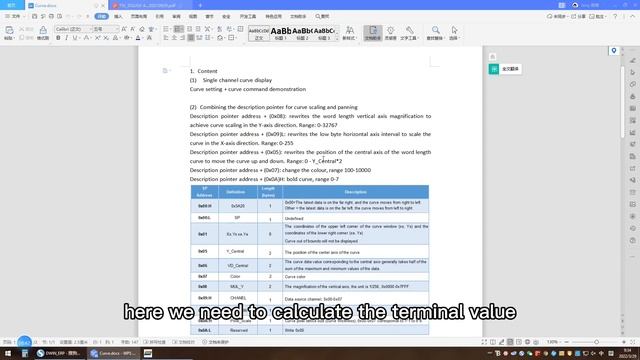Align paragraph to the left
Screen dimensions: 640x360
click(166, 38)
